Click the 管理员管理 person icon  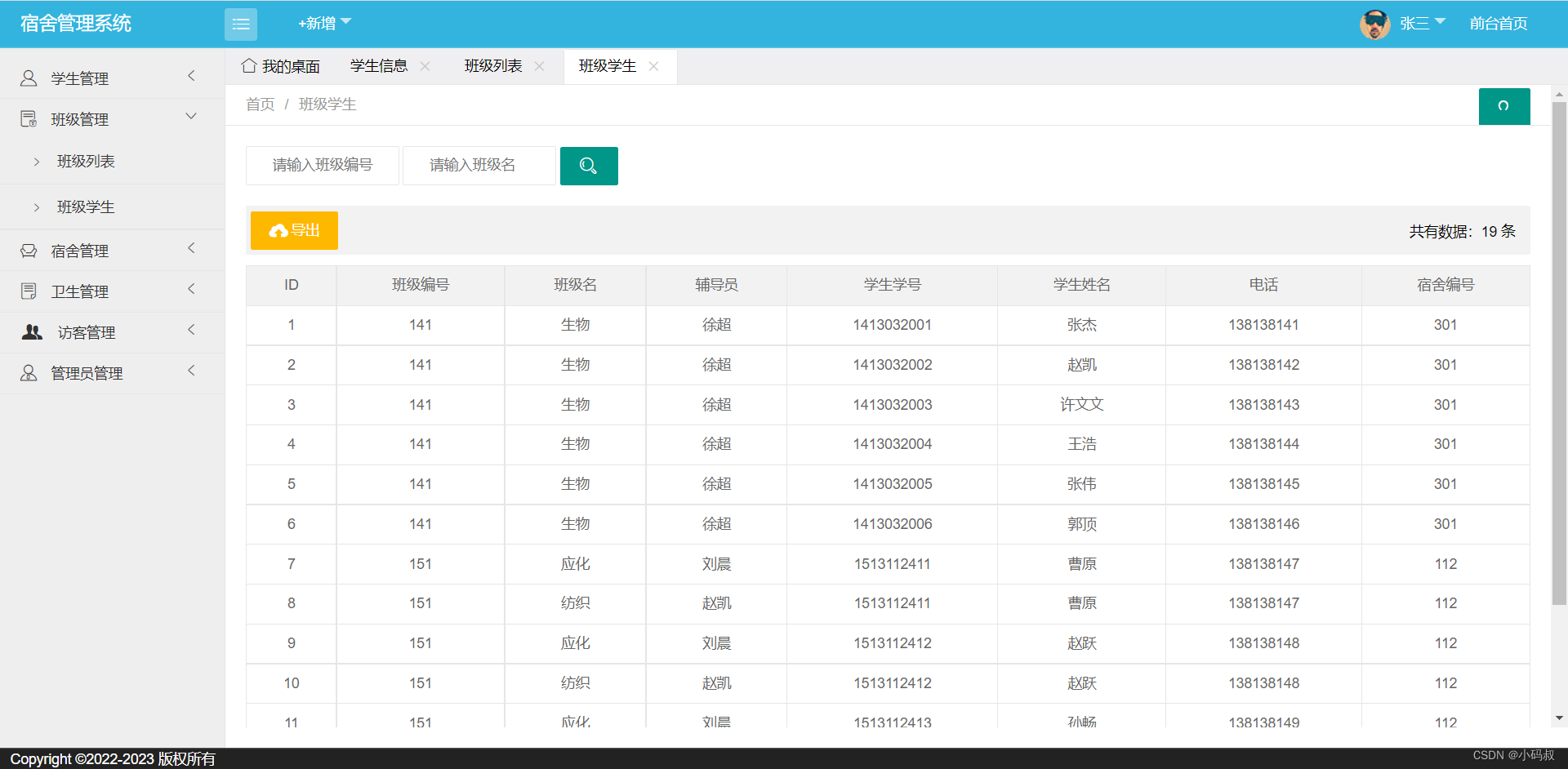tap(29, 373)
